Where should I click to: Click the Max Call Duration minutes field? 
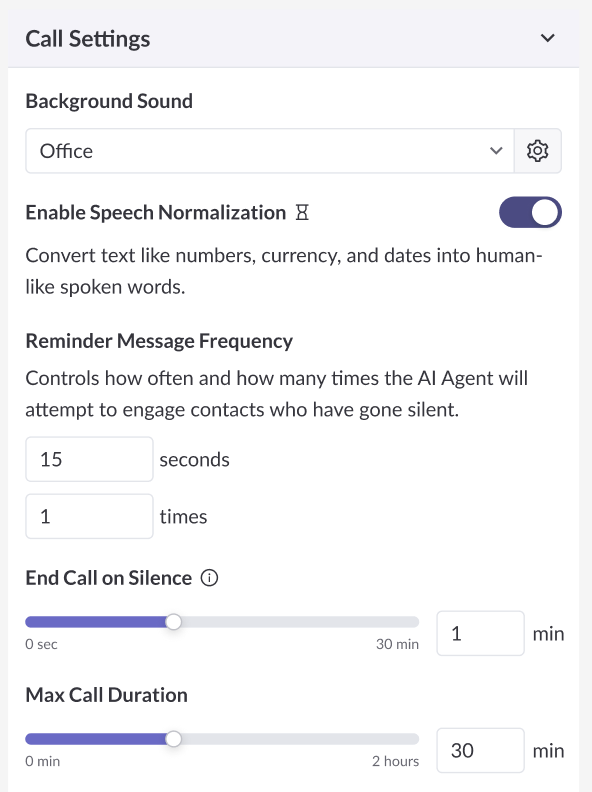(480, 751)
